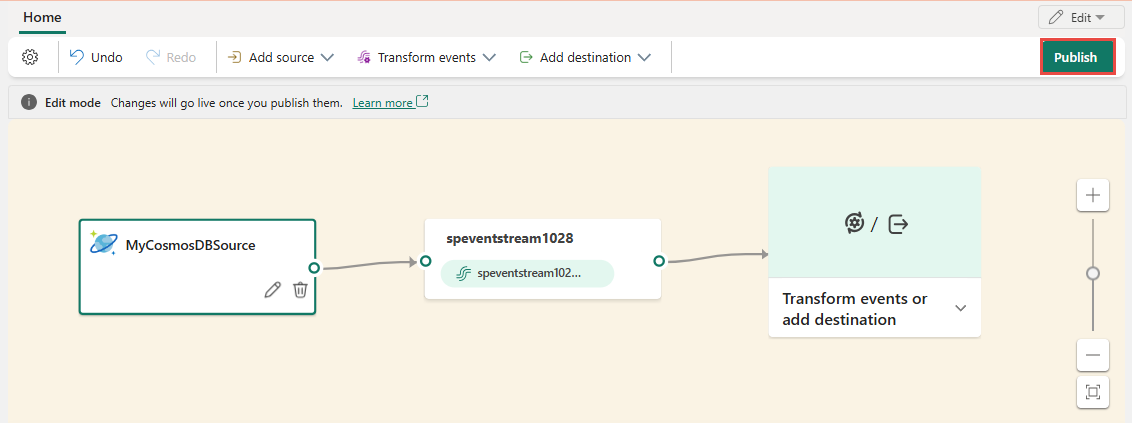Viewport: 1132px width, 423px height.
Task: Switch to the Home tab
Action: click(42, 17)
